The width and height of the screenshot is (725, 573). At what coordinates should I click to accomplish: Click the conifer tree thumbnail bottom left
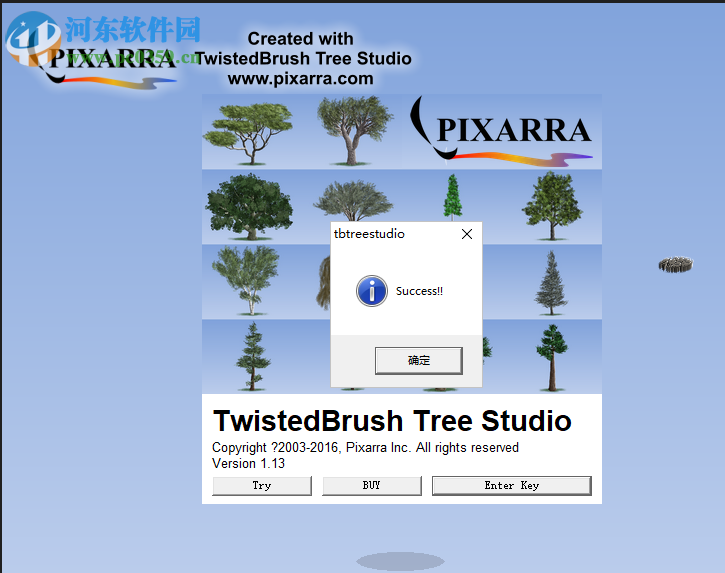(252, 357)
